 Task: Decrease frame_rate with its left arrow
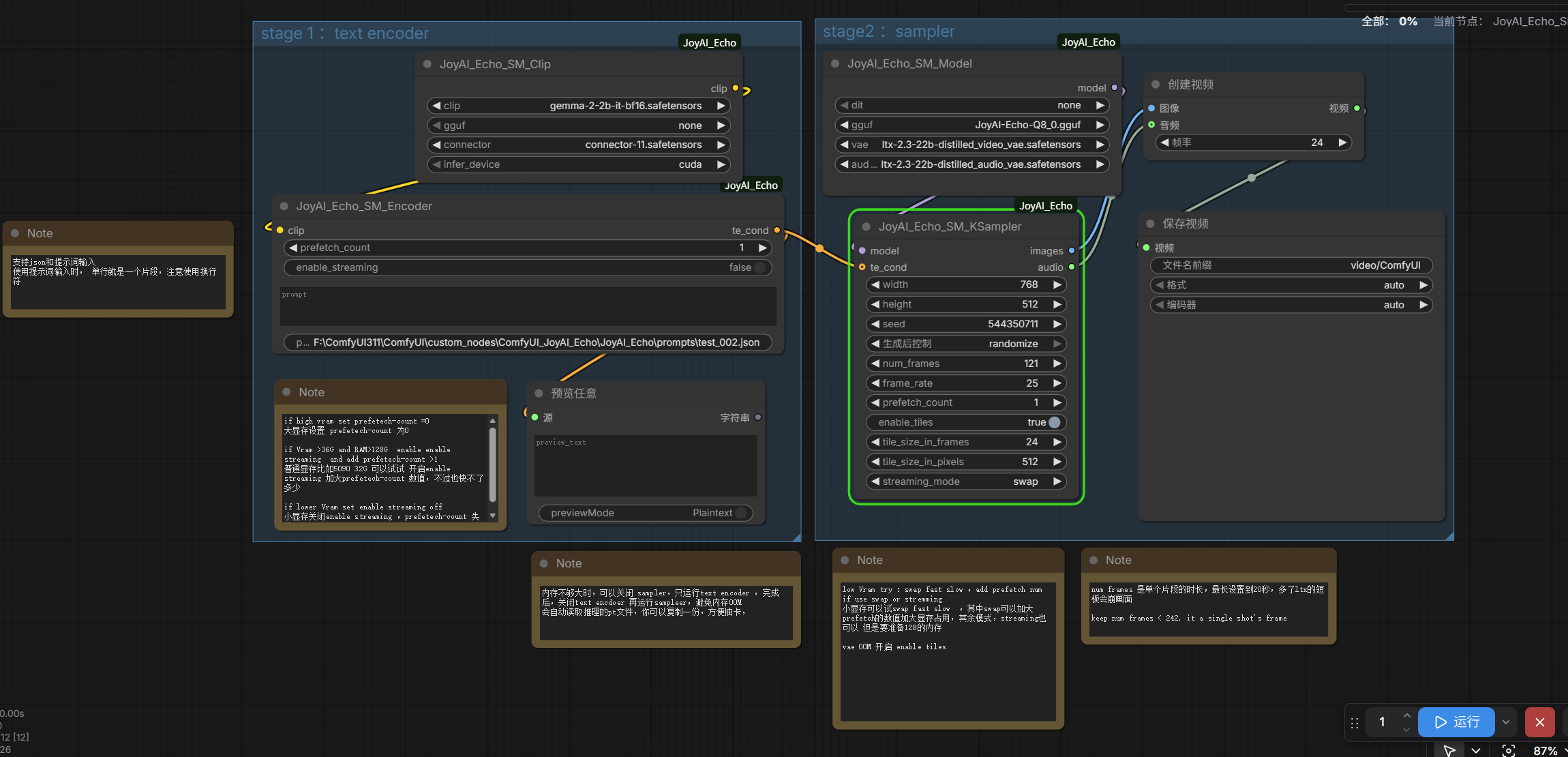[875, 383]
